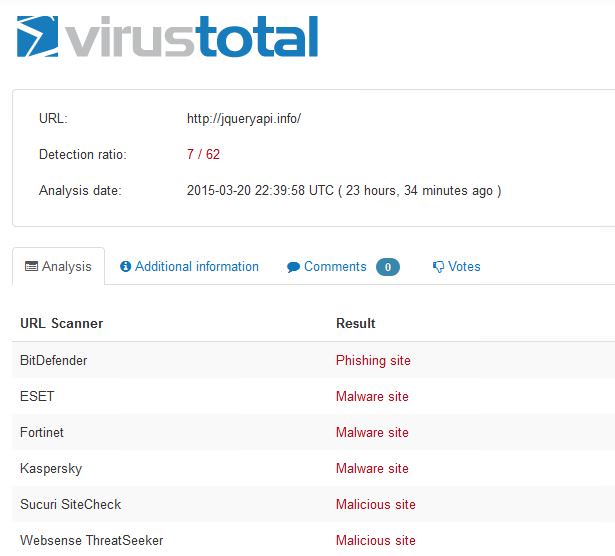This screenshot has width=615, height=556.
Task: Switch to the Votes tab
Action: 457,267
